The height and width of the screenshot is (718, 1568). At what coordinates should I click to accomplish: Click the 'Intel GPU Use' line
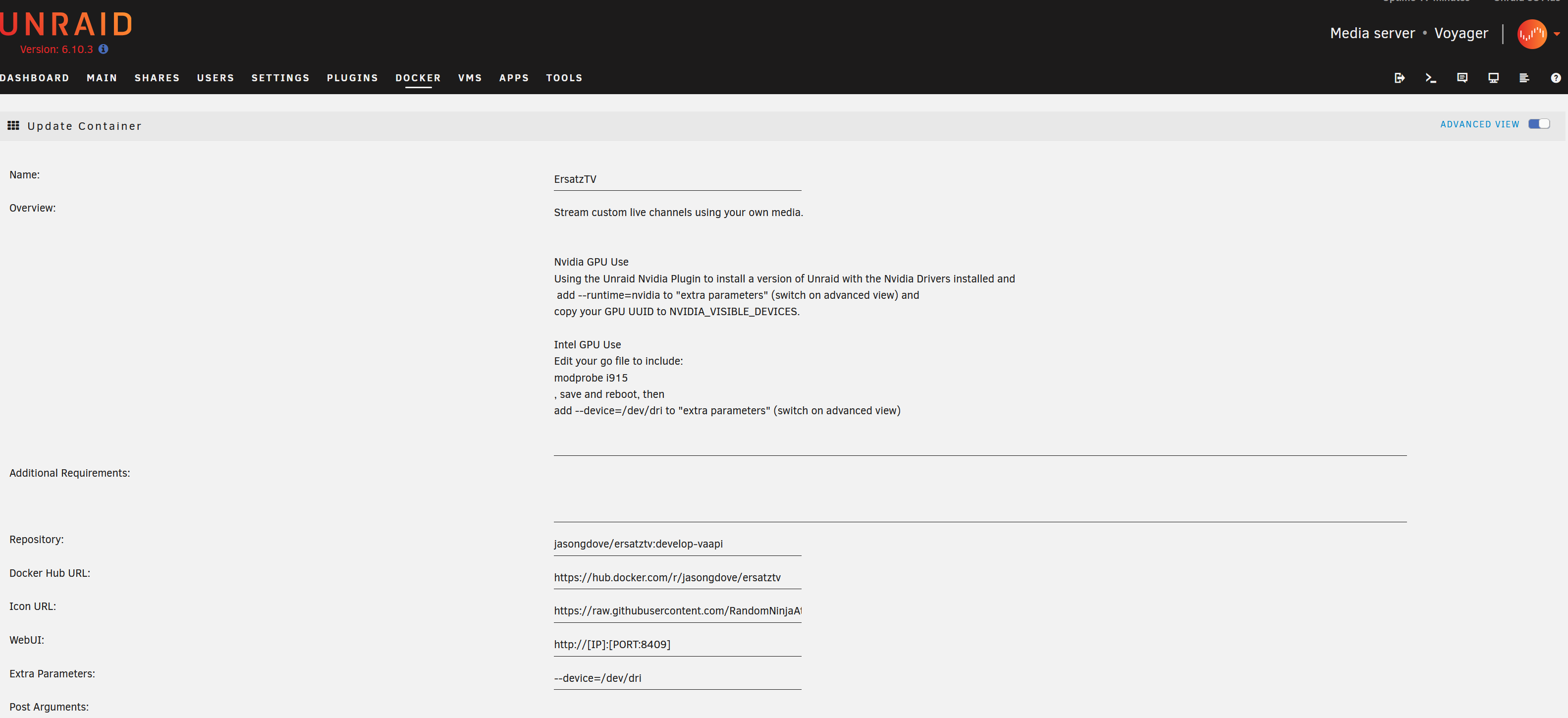(x=588, y=345)
